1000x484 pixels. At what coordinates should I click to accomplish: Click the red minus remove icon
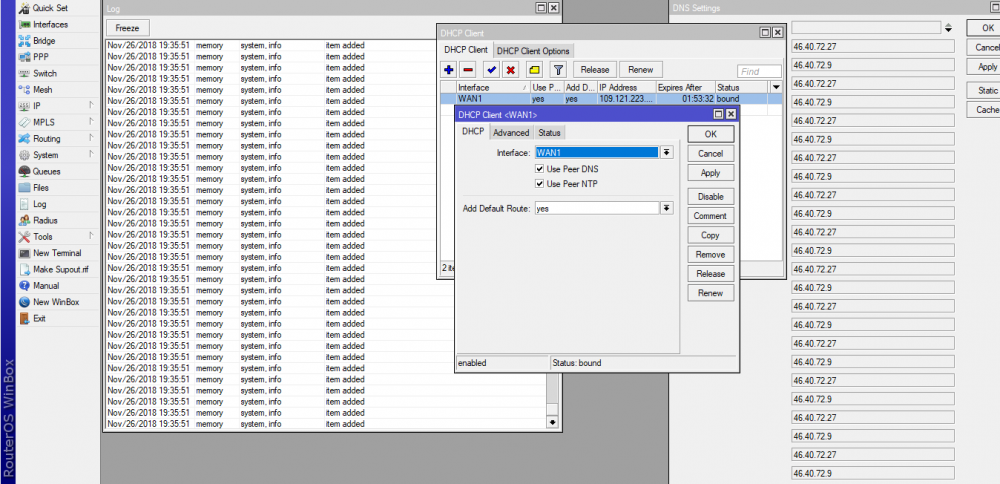pyautogui.click(x=468, y=70)
